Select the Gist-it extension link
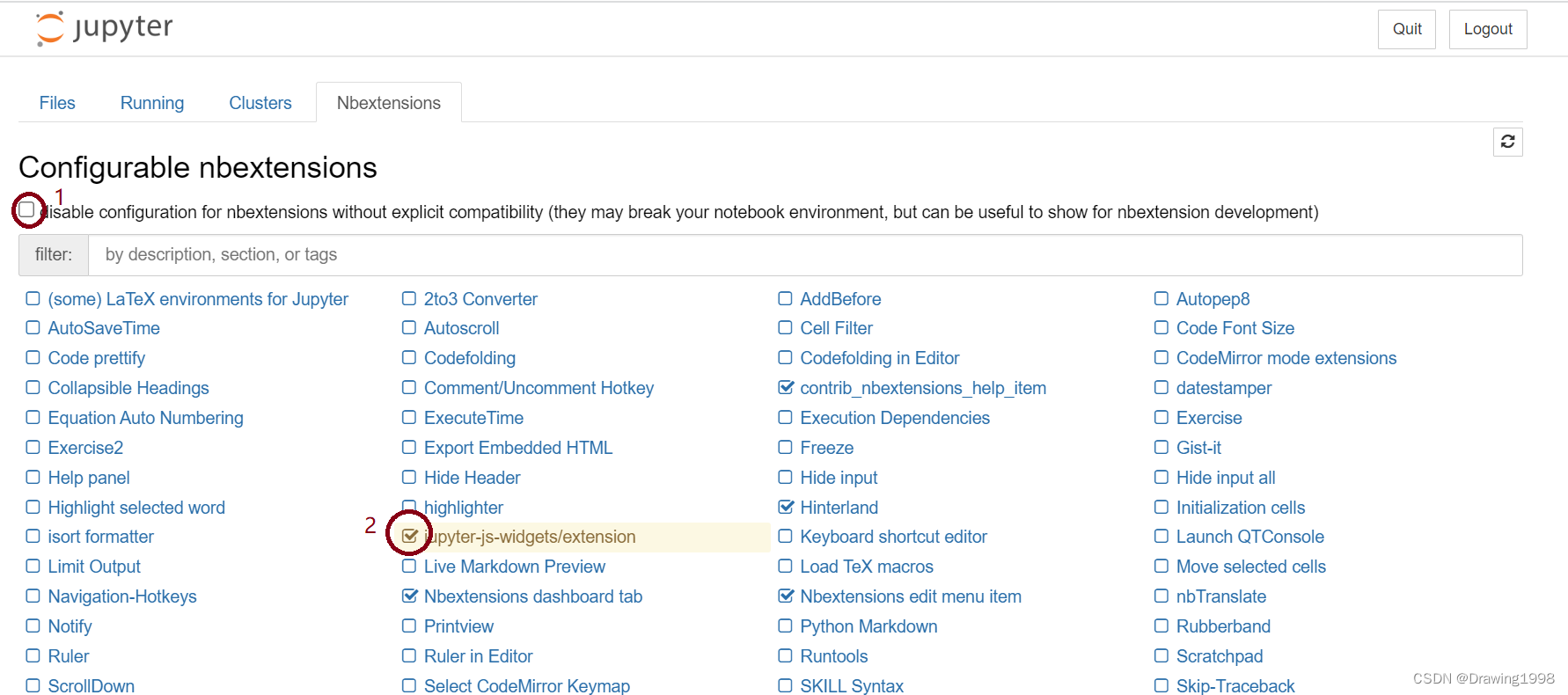The width and height of the screenshot is (1568, 695). tap(1198, 448)
